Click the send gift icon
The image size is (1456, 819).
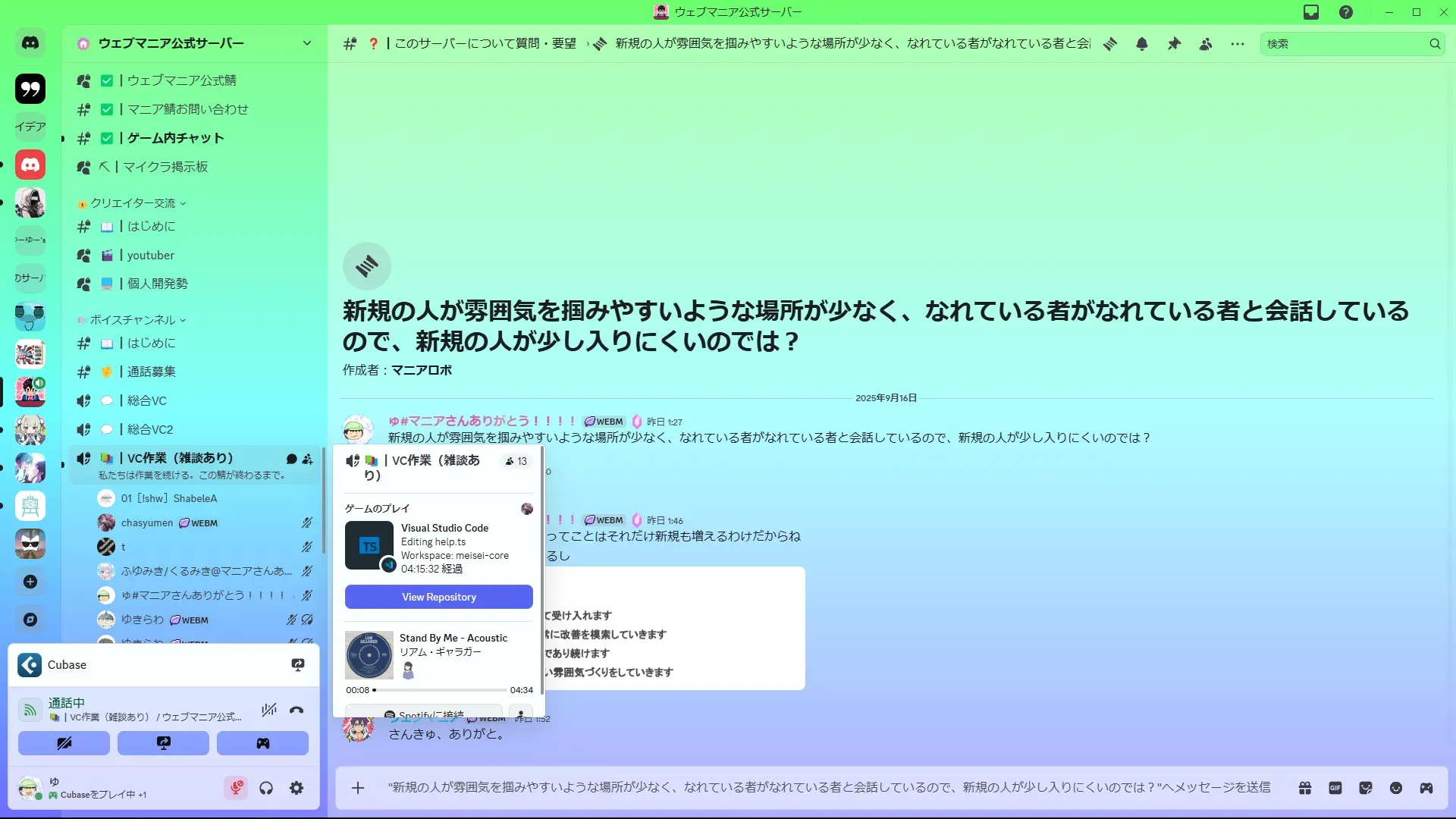pos(1305,788)
